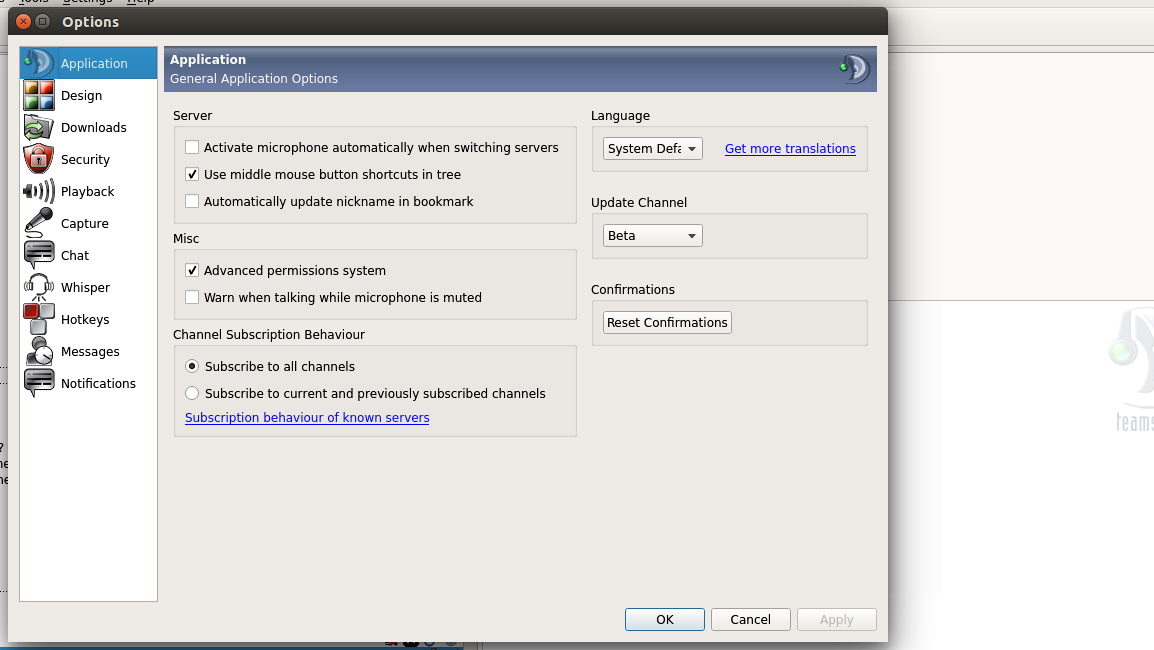Open the Chat options page
The height and width of the screenshot is (650, 1154).
pyautogui.click(x=88, y=255)
